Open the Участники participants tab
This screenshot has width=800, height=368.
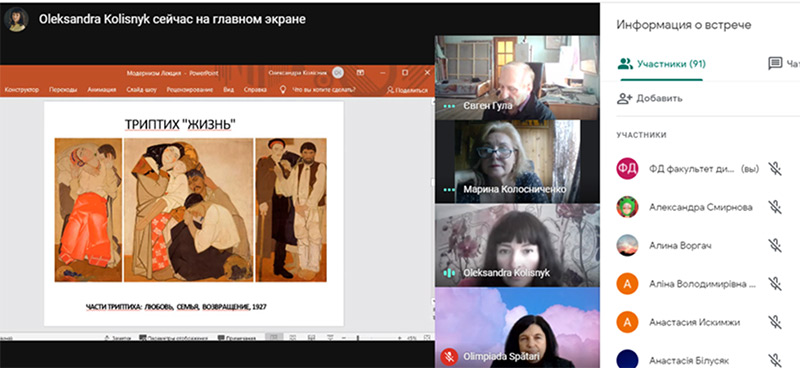662,64
